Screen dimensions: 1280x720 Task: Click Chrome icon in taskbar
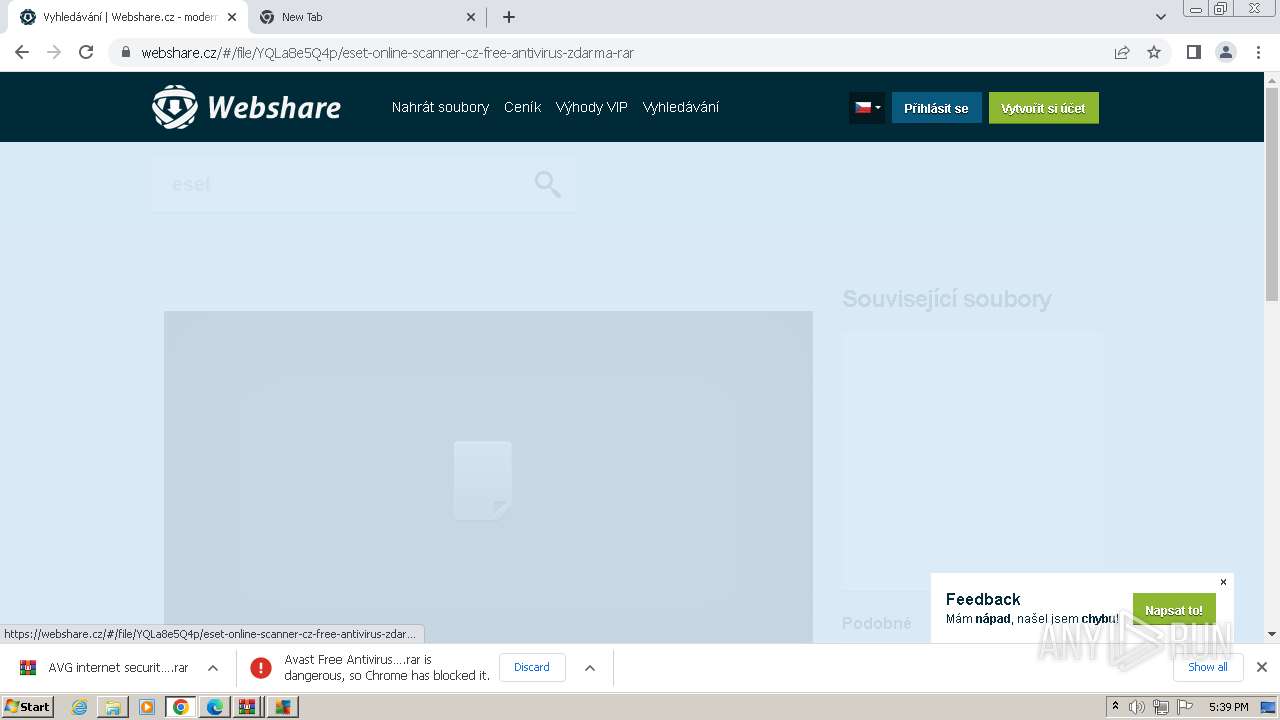pos(181,707)
